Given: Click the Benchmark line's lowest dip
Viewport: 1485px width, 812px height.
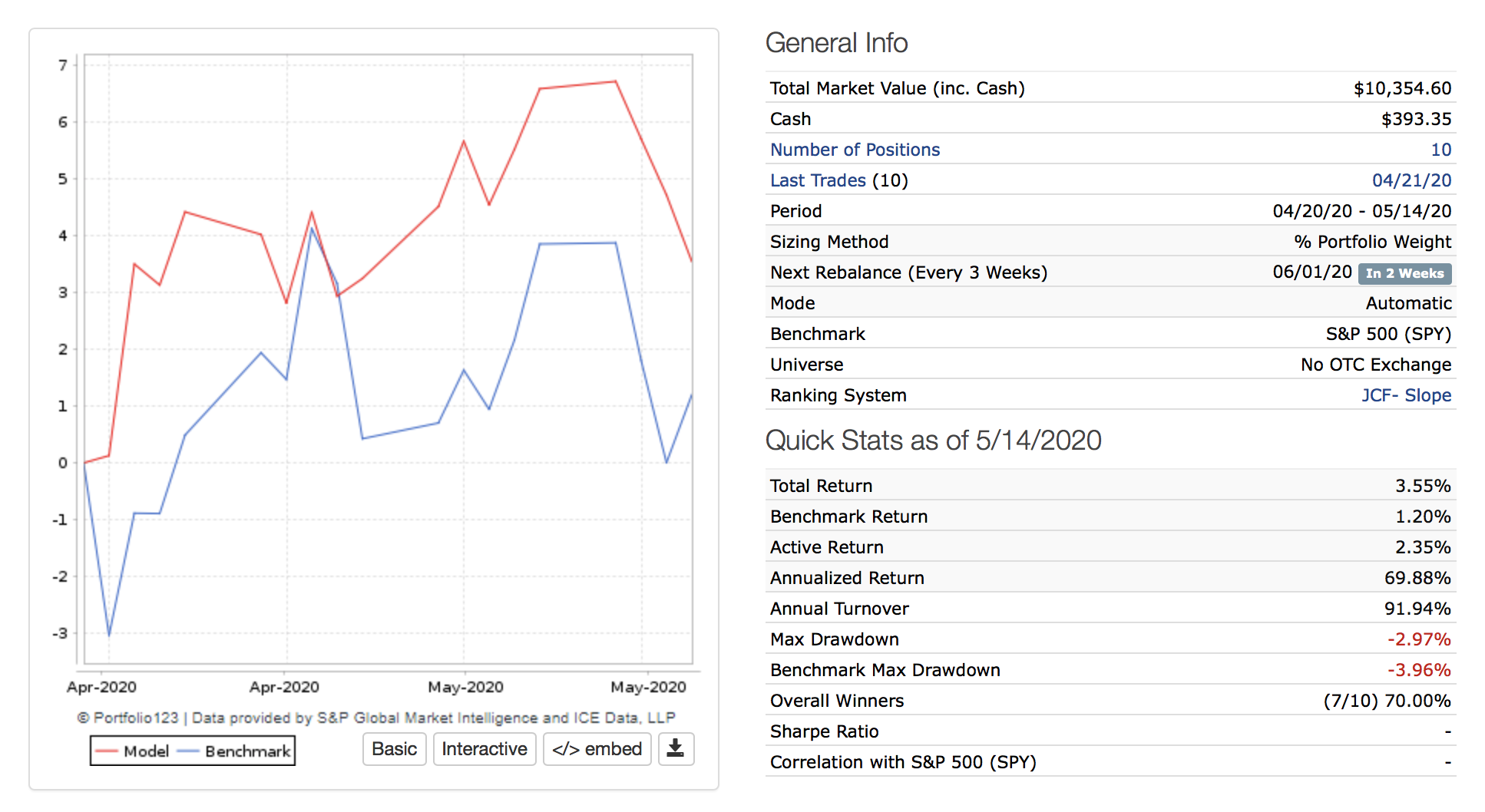Looking at the screenshot, I should coord(109,635).
